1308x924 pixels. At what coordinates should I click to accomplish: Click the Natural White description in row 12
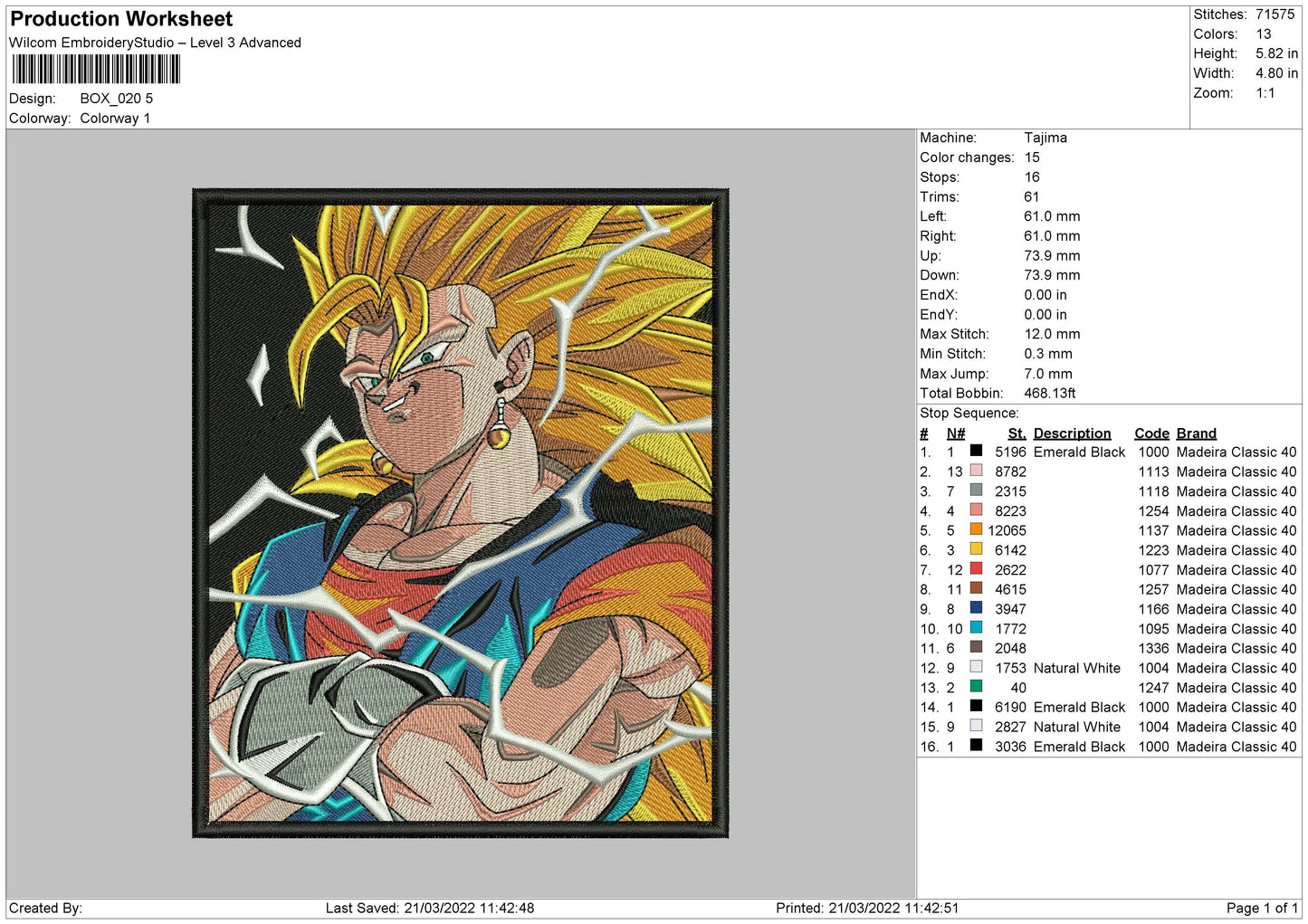tap(1076, 668)
